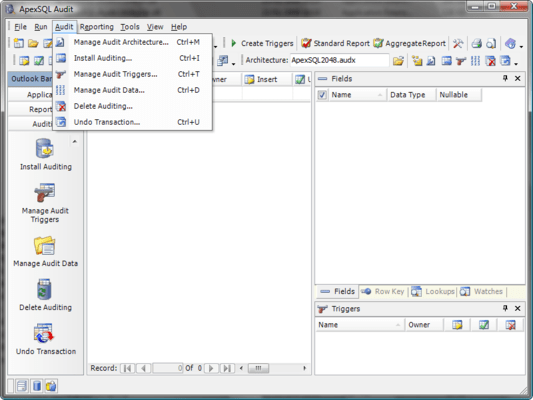The image size is (533, 400).
Task: Open the Run menu
Action: (41, 27)
